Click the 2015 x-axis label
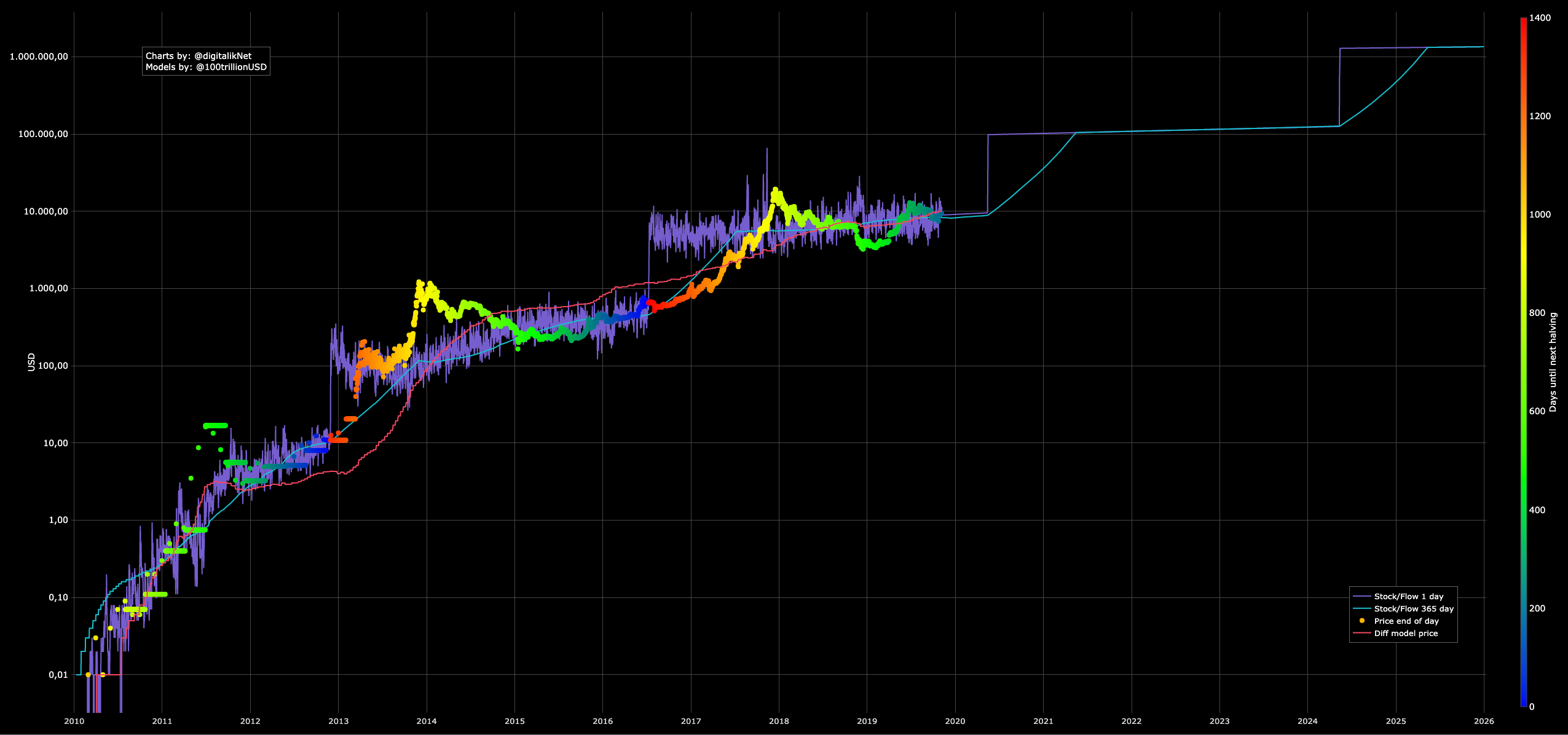 [x=514, y=721]
